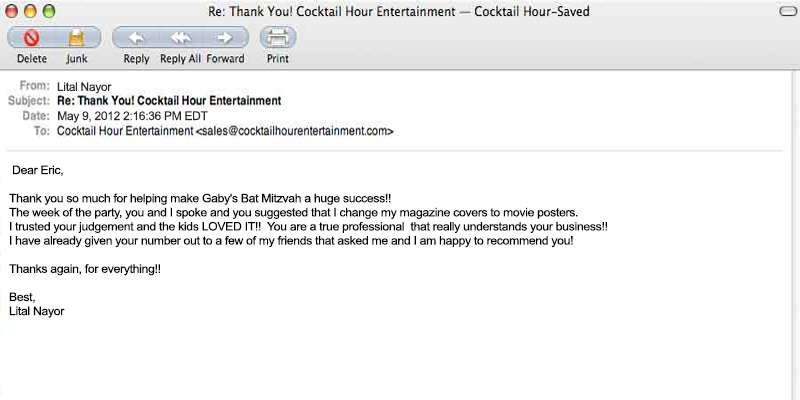Toggle the toolbar with the top-right pill button
800x400 pixels.
[786, 11]
